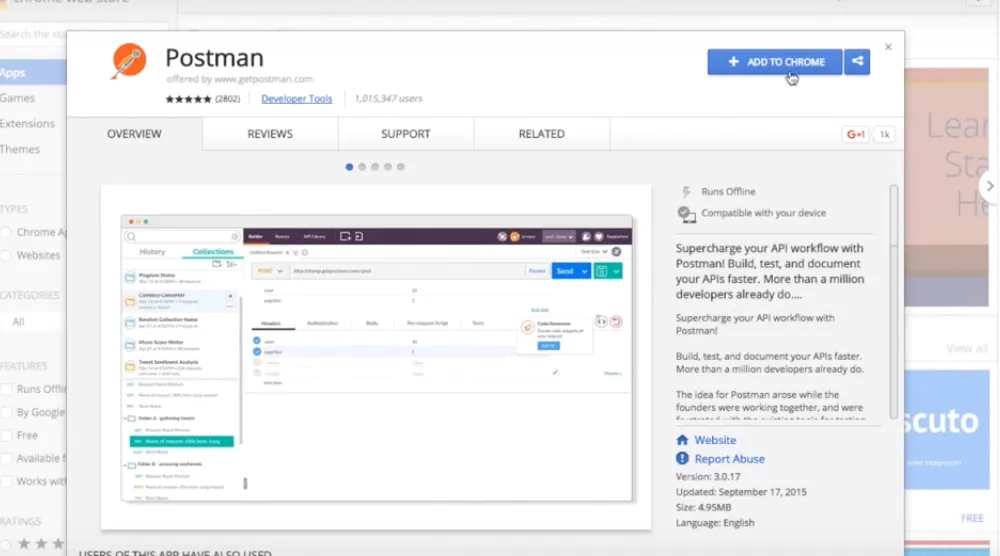This screenshot has height=556, width=1000.
Task: Click the Runs Offline lightning icon
Action: [686, 191]
